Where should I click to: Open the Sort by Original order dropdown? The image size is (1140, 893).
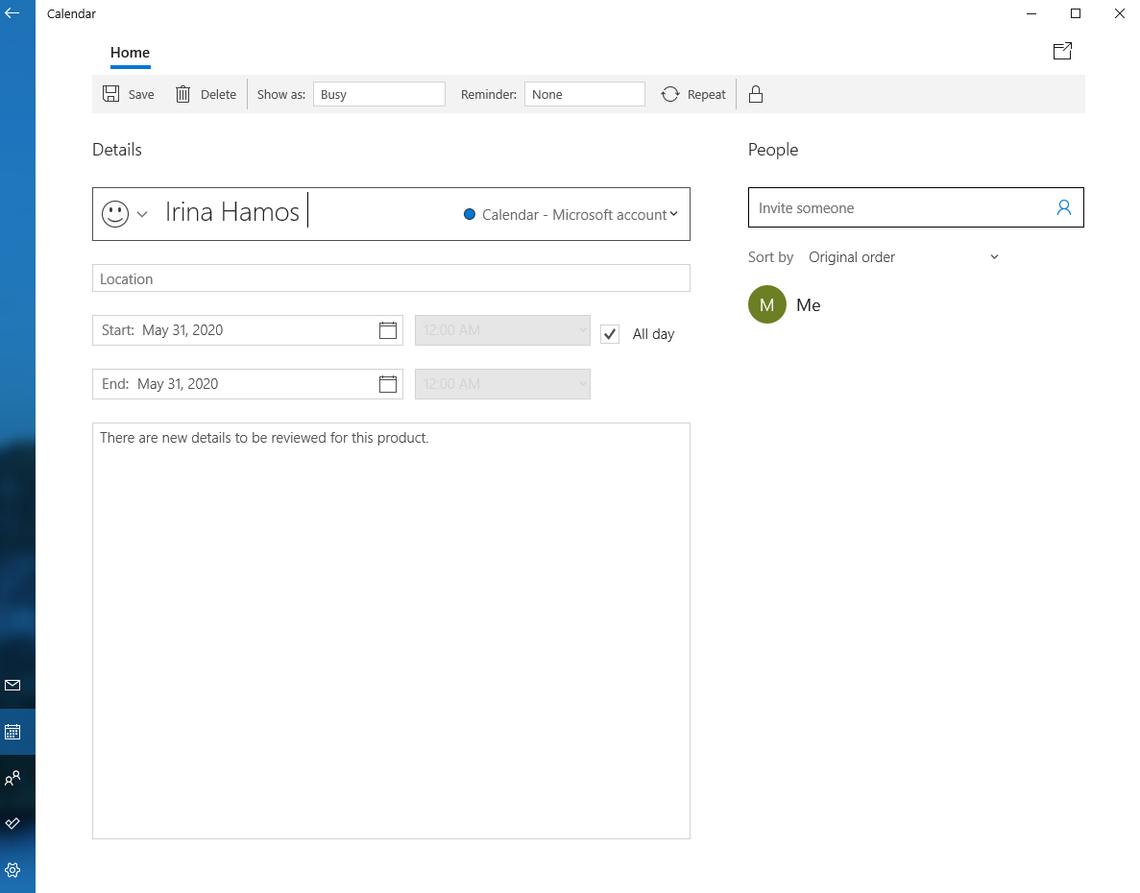(x=904, y=257)
